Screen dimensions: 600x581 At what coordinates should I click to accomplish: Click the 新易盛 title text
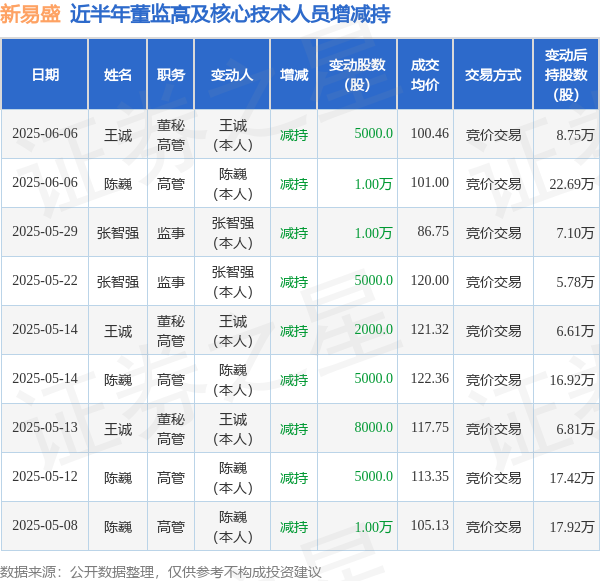coord(30,15)
